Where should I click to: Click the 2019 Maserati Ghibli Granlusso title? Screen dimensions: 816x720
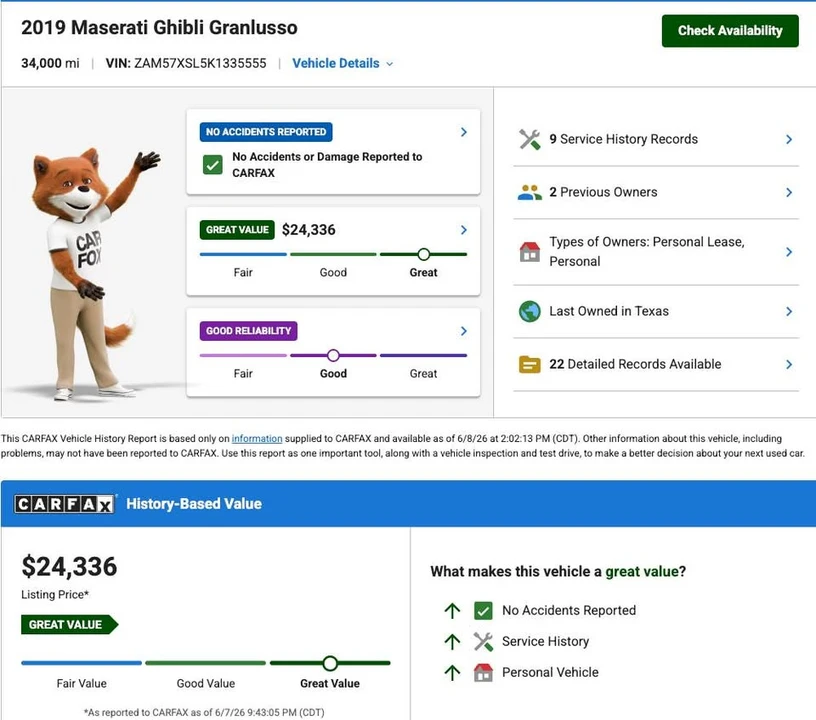coord(159,28)
